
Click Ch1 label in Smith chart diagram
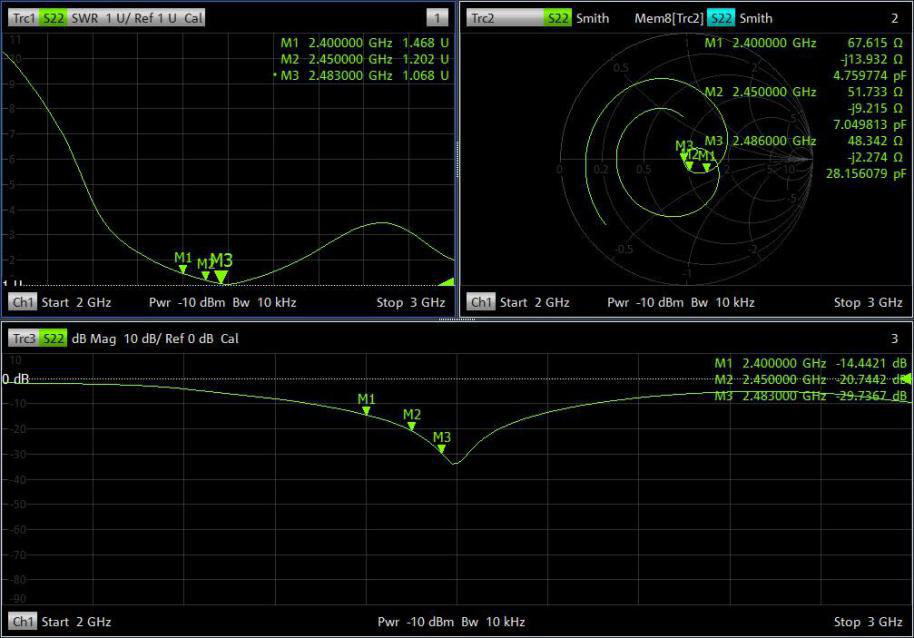pyautogui.click(x=481, y=302)
